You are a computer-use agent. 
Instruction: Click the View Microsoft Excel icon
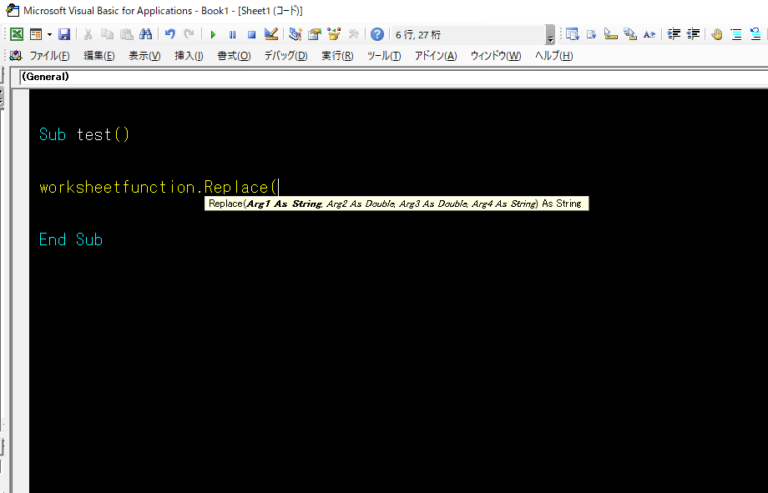17,34
